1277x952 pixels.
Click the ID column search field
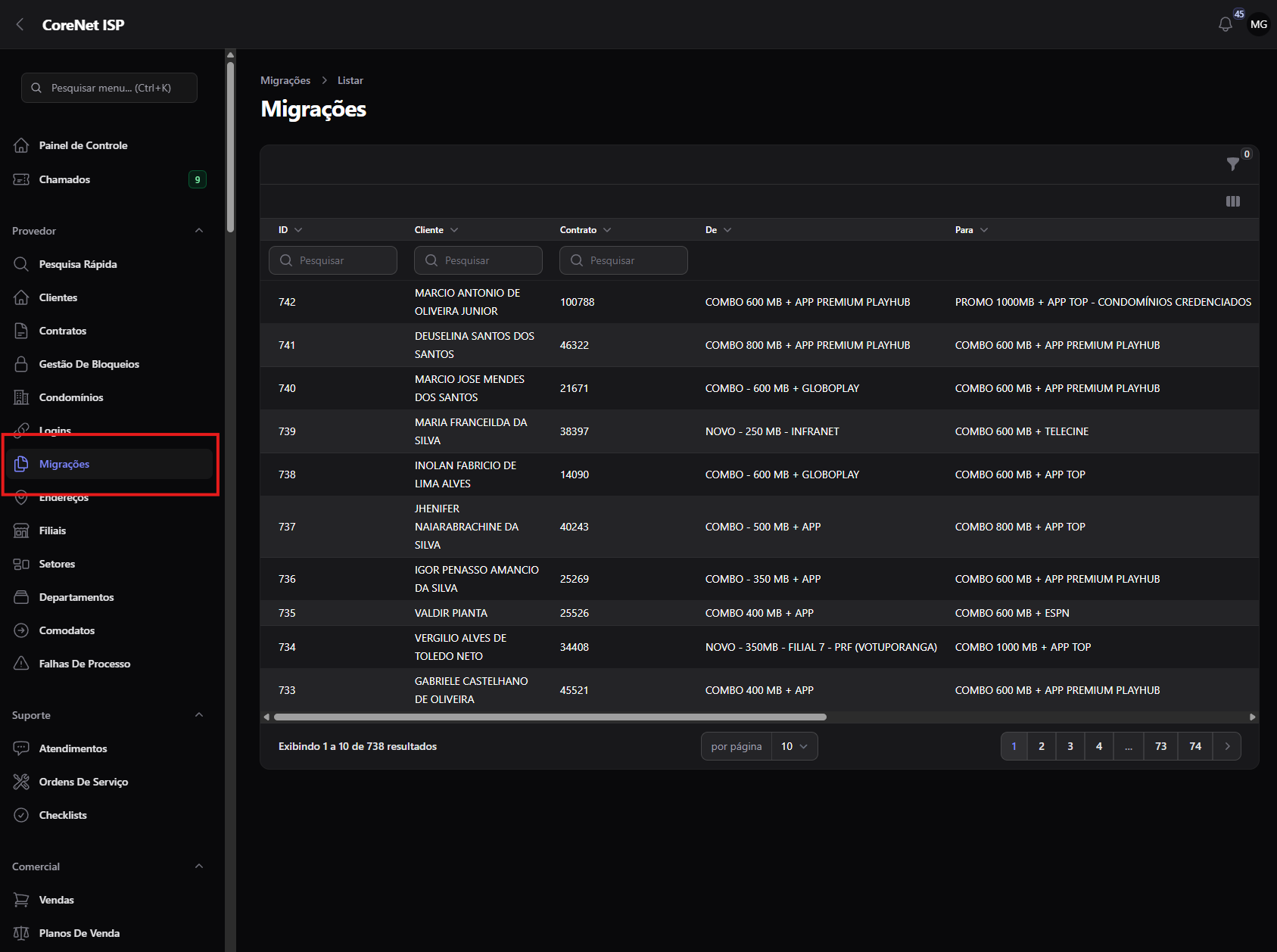333,260
